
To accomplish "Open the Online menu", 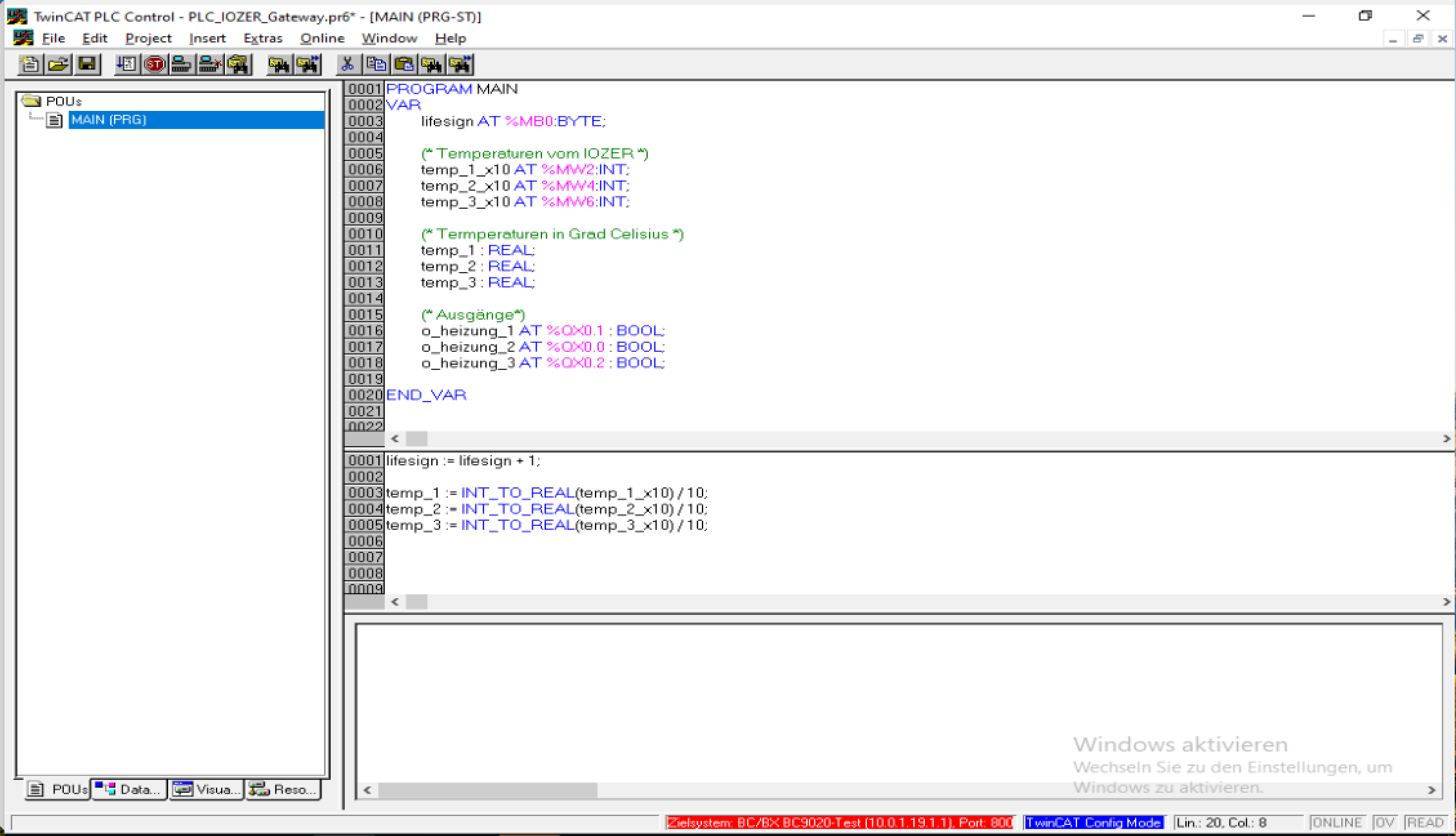I will [x=322, y=39].
